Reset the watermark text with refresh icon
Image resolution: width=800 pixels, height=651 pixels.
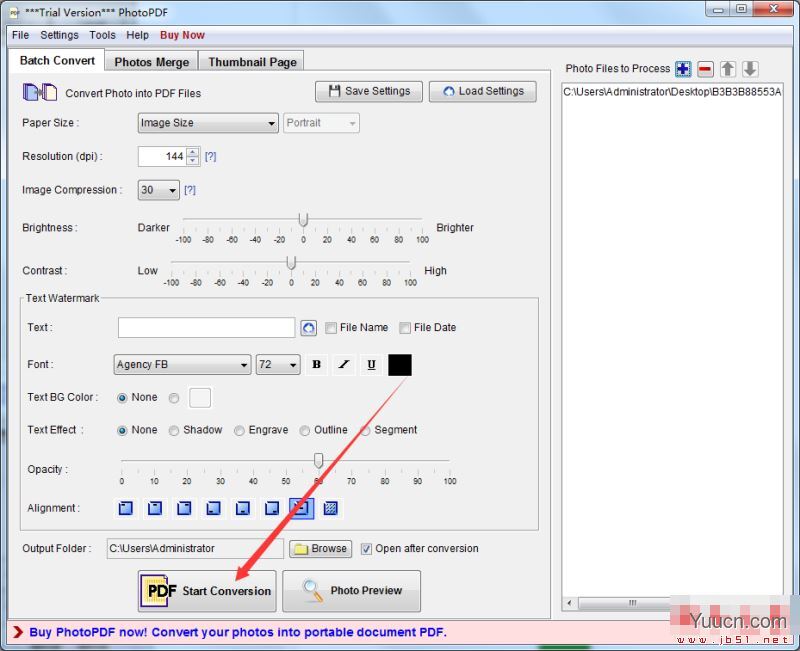click(x=308, y=328)
